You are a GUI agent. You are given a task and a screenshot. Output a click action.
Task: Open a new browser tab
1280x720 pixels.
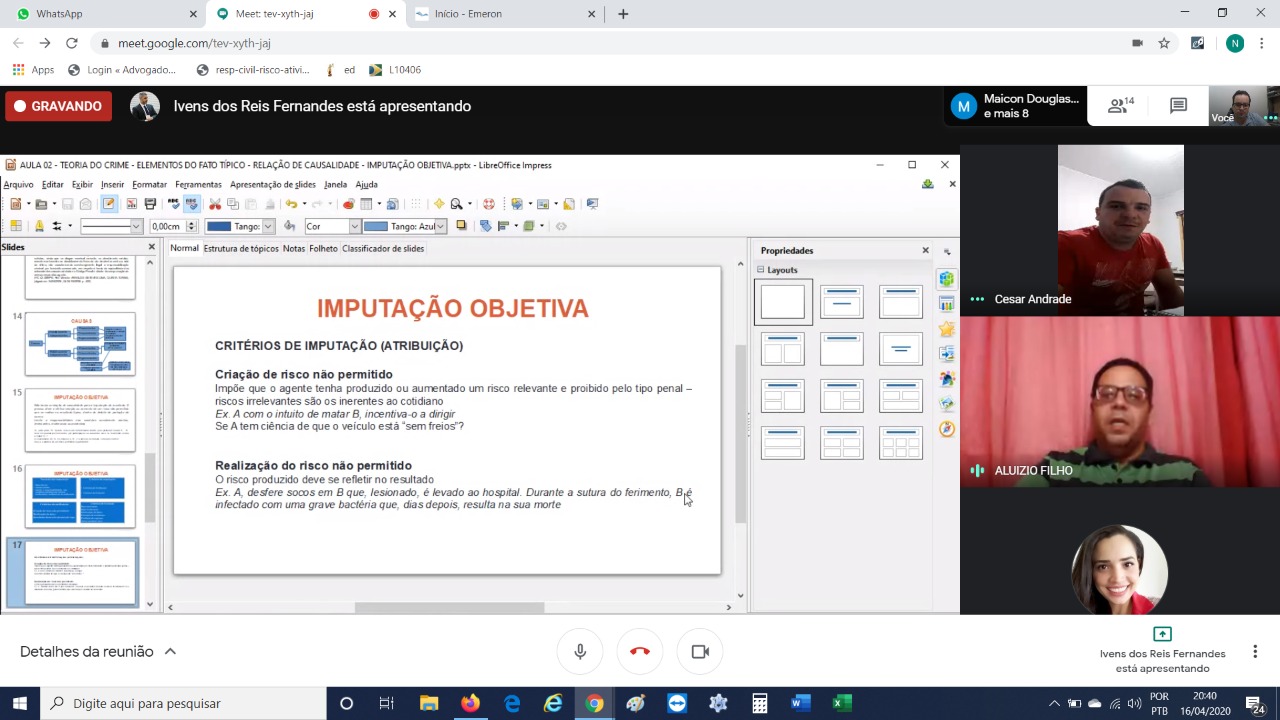click(623, 14)
